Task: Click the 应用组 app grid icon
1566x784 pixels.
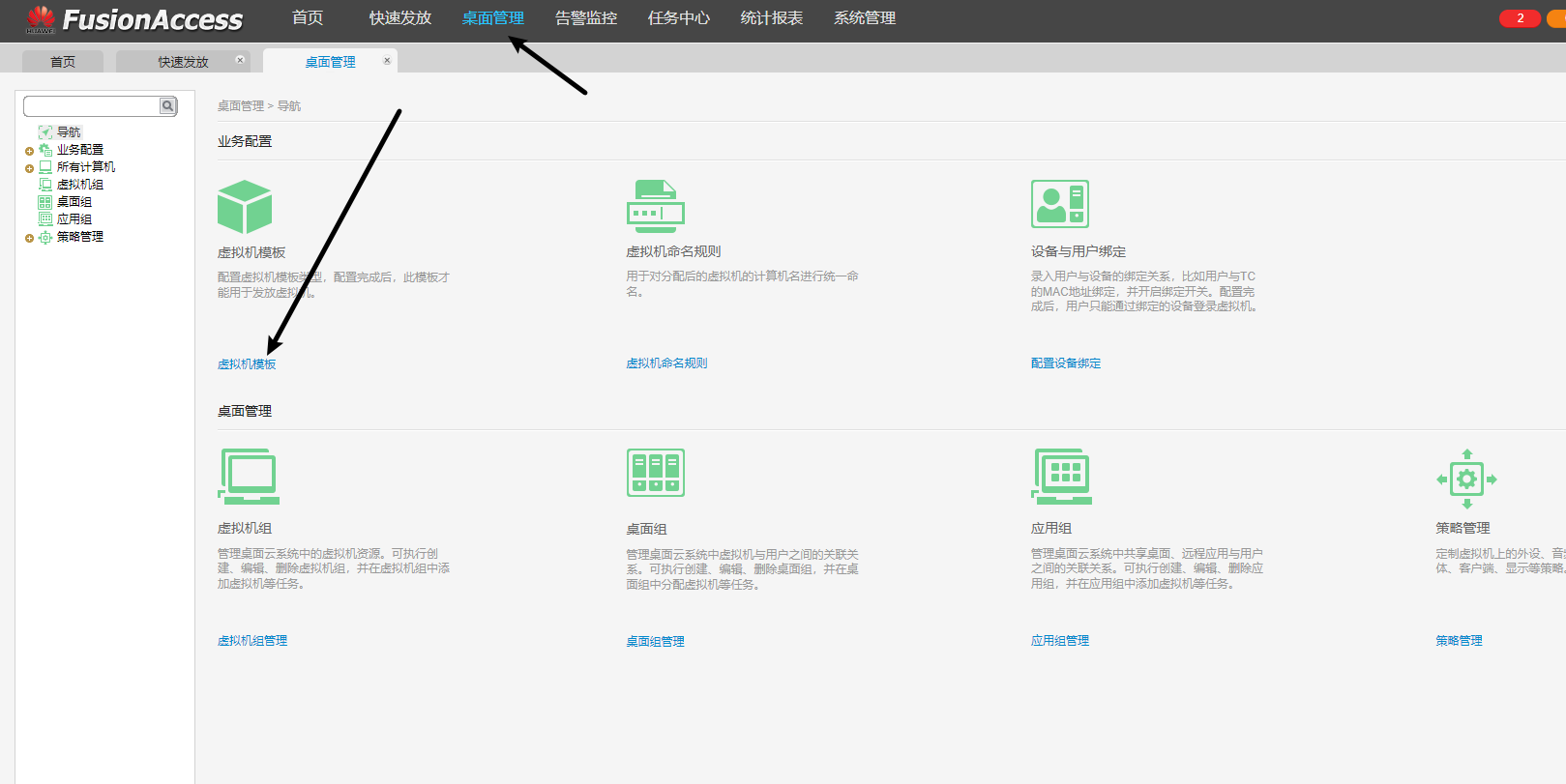Action: click(1061, 476)
